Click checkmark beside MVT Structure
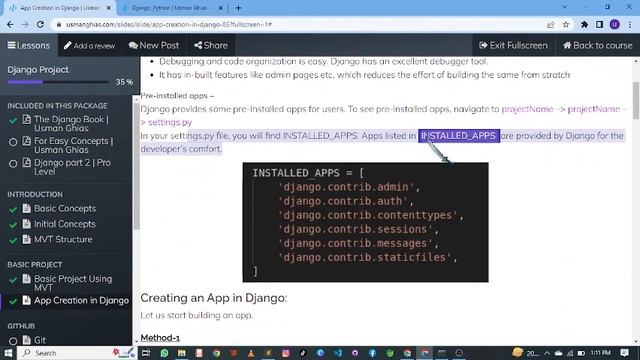 (x=13, y=240)
